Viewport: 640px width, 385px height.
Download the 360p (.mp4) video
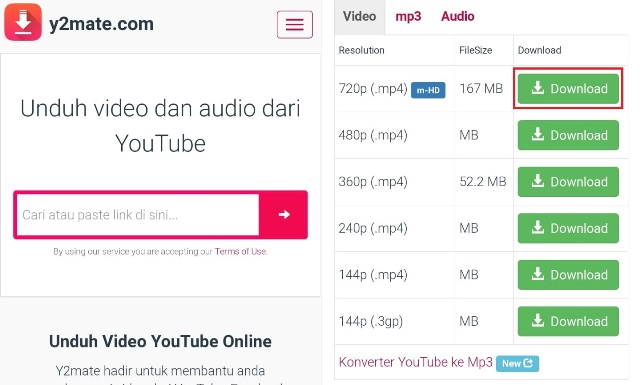click(568, 182)
